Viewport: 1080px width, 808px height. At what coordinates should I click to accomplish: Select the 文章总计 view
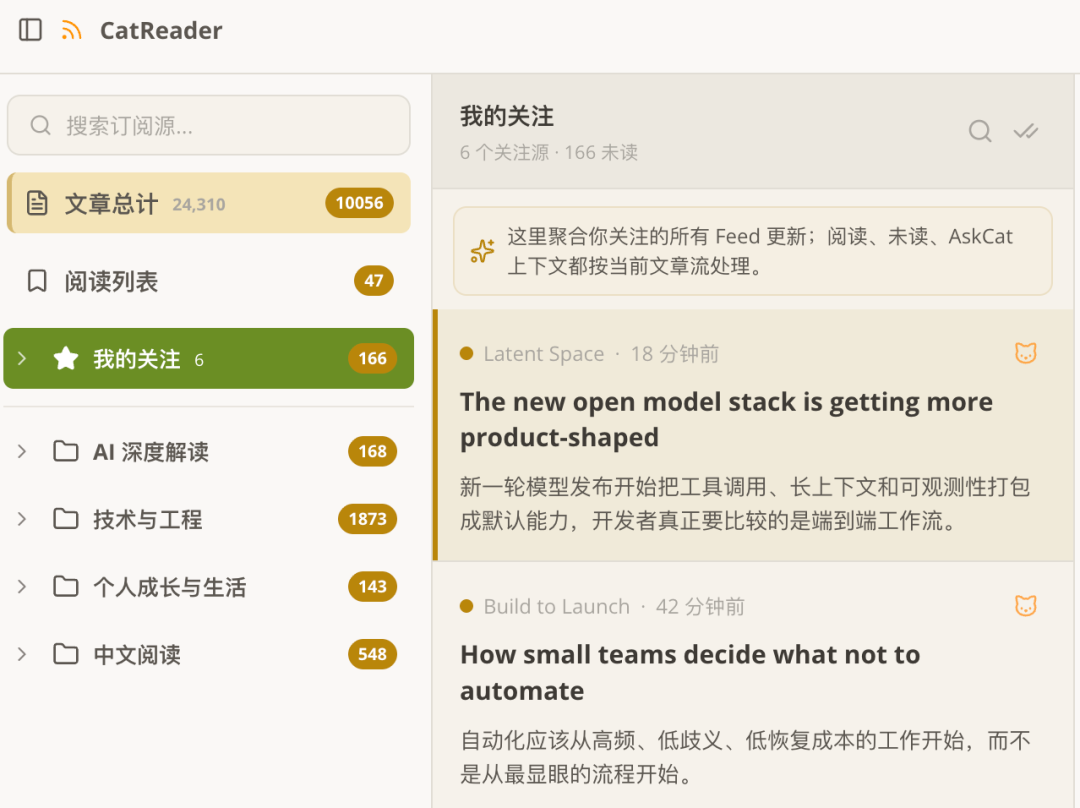pyautogui.click(x=209, y=203)
